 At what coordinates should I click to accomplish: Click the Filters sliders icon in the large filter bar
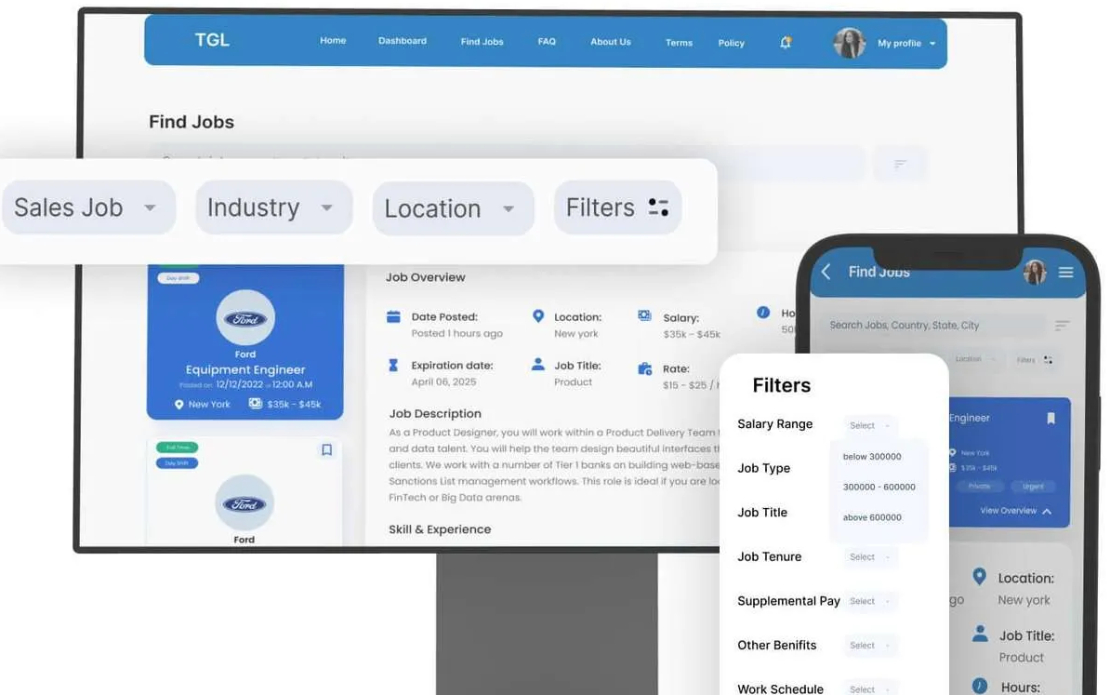point(658,207)
